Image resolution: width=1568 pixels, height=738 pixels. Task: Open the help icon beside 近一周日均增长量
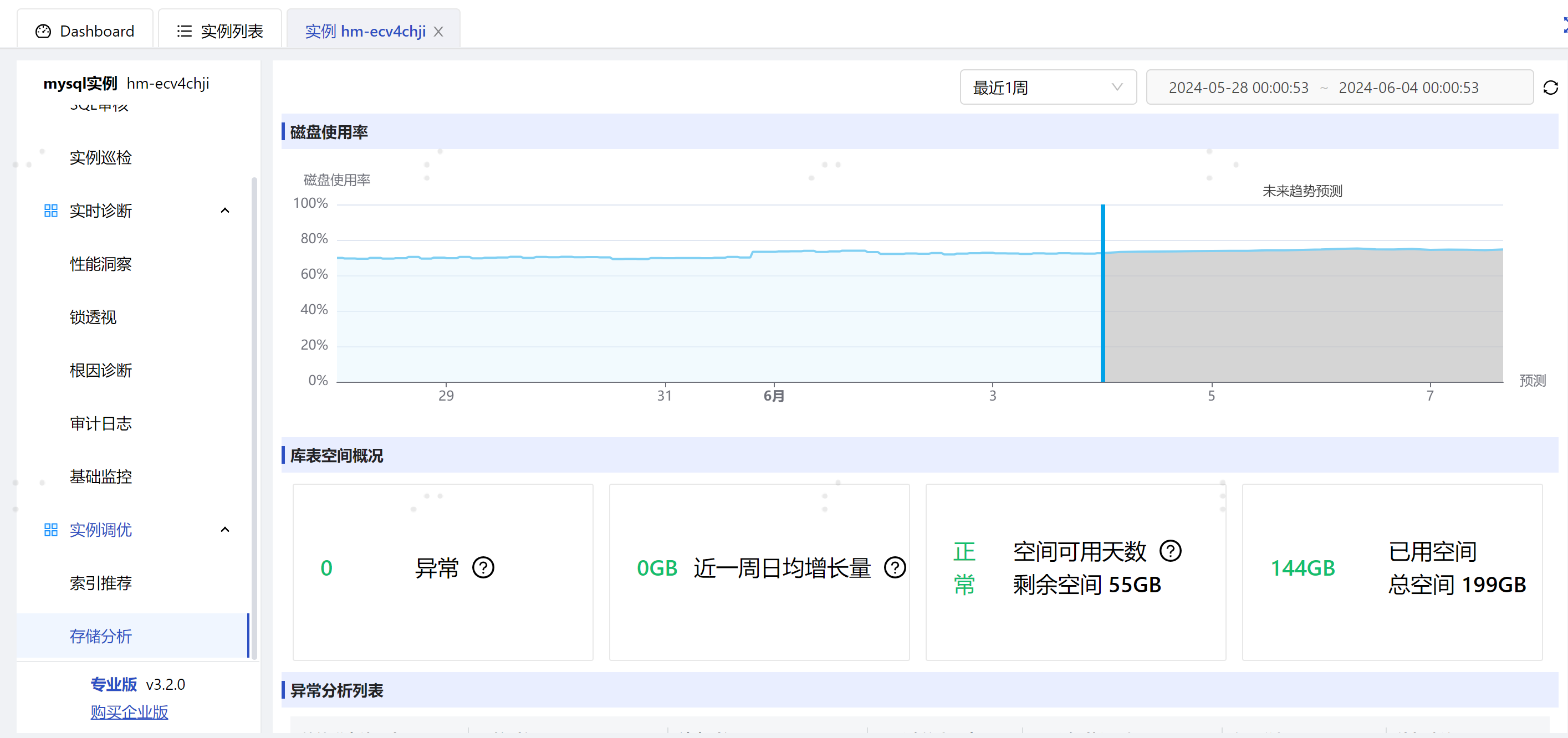click(x=894, y=568)
